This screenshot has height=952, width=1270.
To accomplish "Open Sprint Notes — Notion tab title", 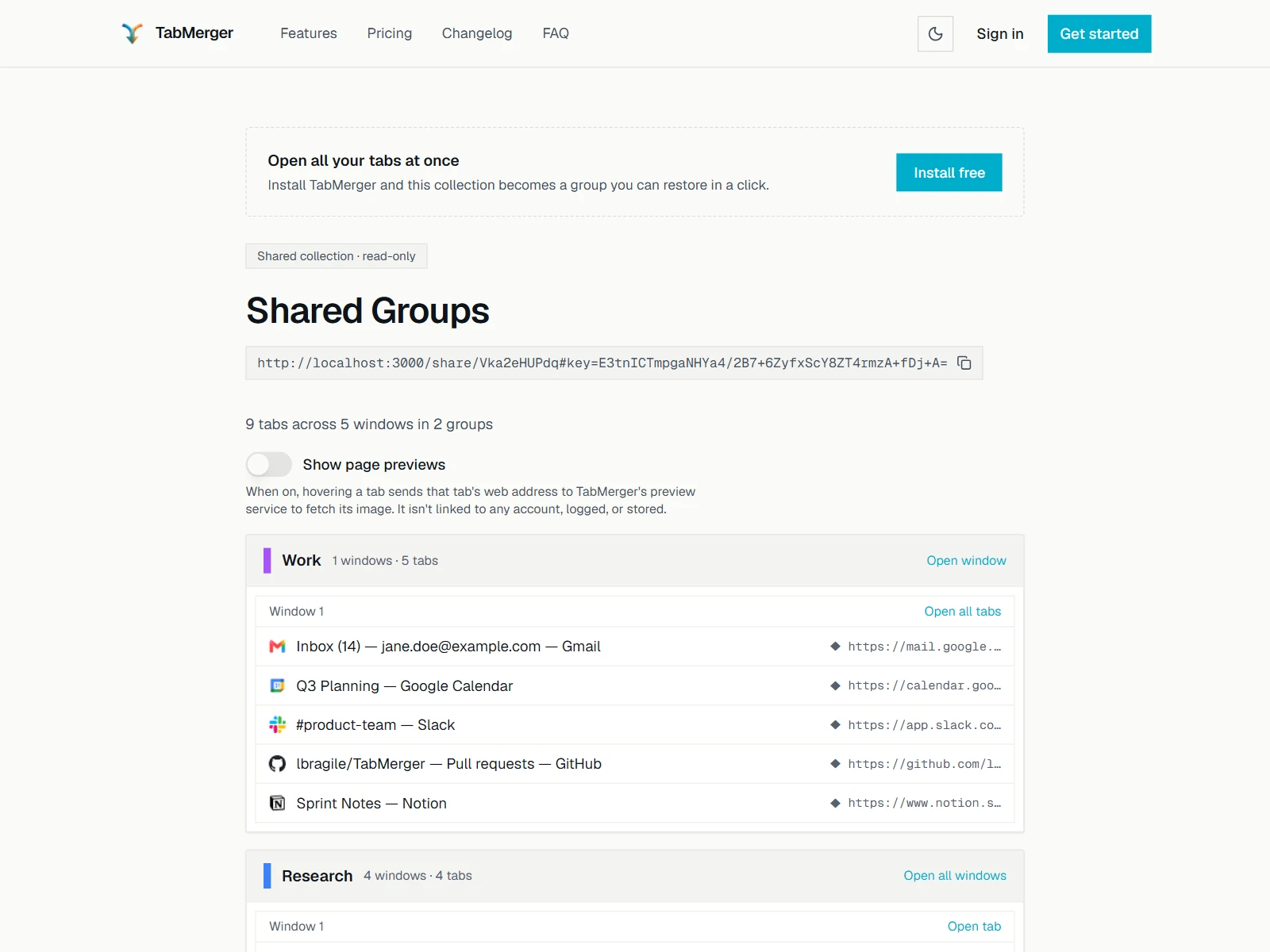I will tap(371, 803).
